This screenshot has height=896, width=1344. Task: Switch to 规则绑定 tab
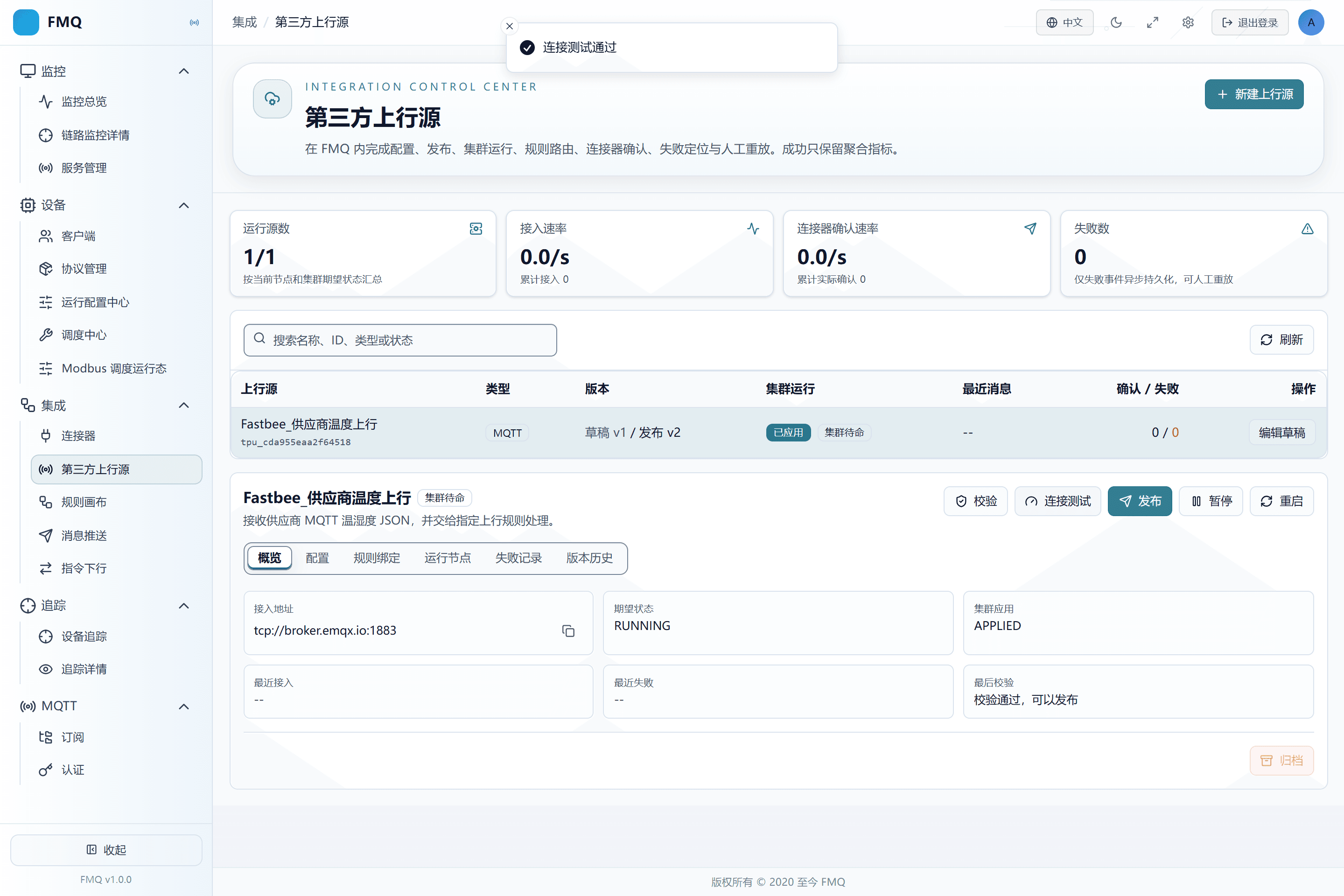click(x=377, y=558)
